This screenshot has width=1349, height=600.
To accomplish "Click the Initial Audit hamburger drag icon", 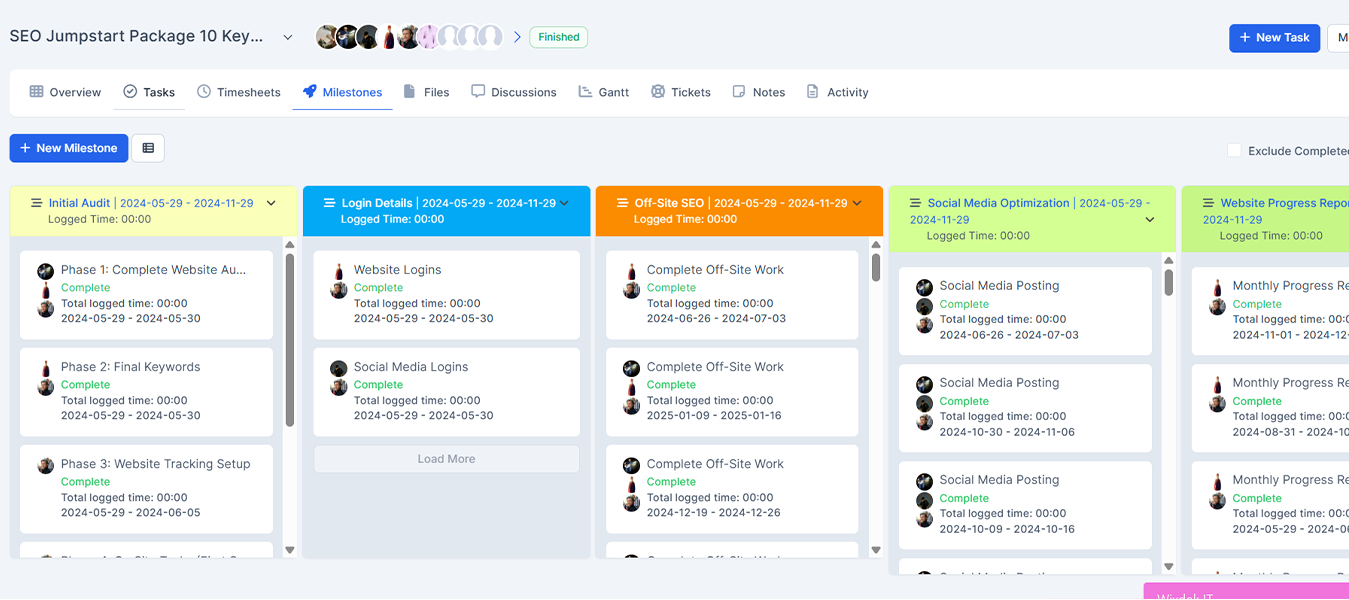I will pyautogui.click(x=36, y=203).
